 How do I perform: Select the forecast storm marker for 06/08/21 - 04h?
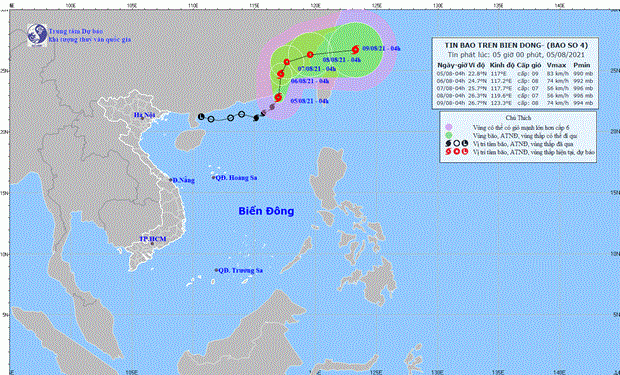(x=281, y=74)
